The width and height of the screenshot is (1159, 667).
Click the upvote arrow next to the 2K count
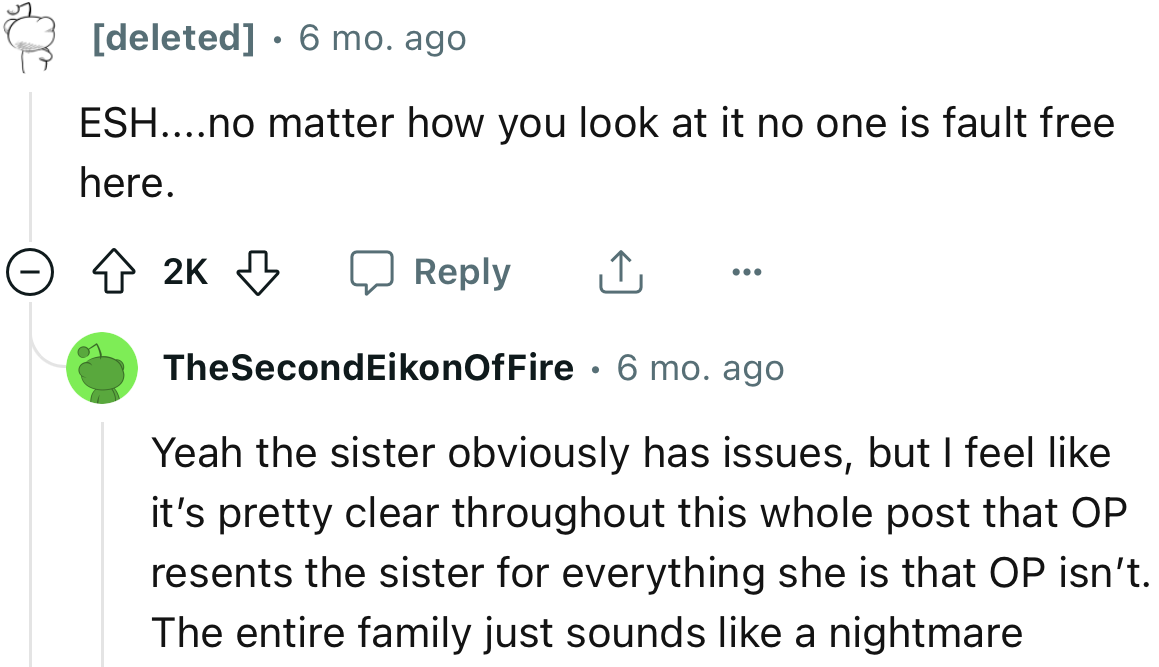pos(115,270)
